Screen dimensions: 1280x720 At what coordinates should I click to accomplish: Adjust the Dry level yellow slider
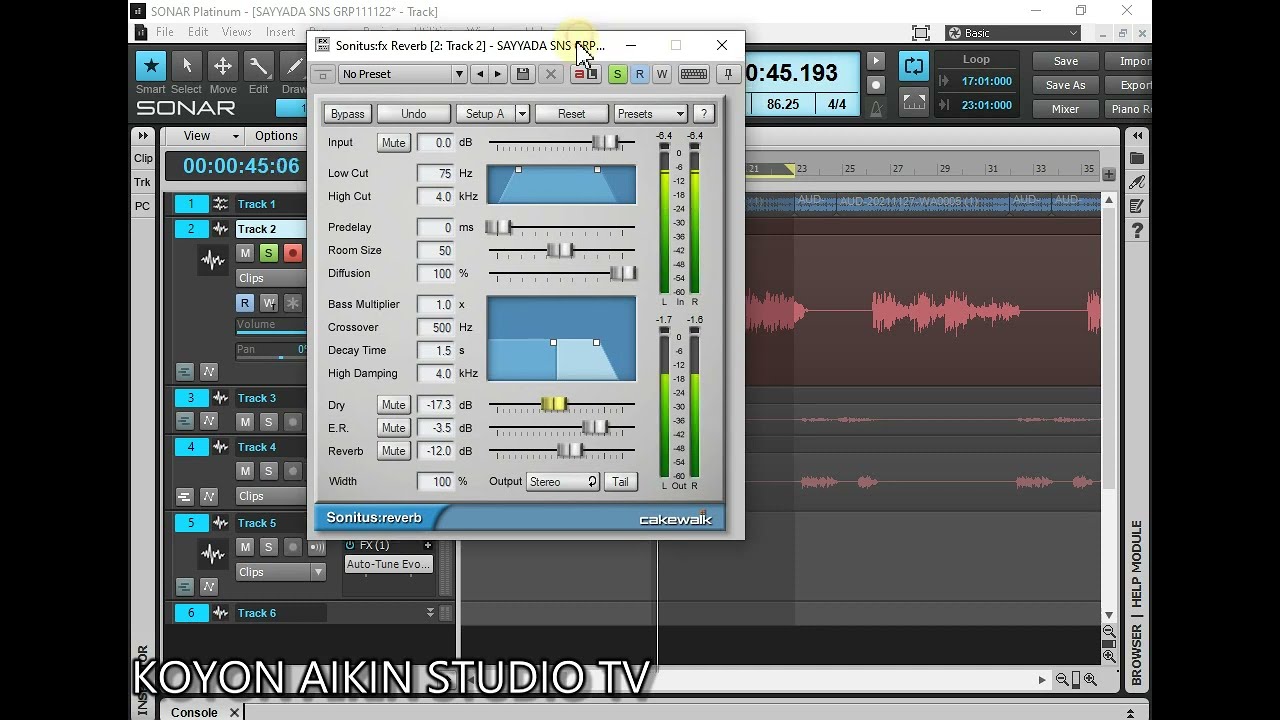(x=554, y=404)
